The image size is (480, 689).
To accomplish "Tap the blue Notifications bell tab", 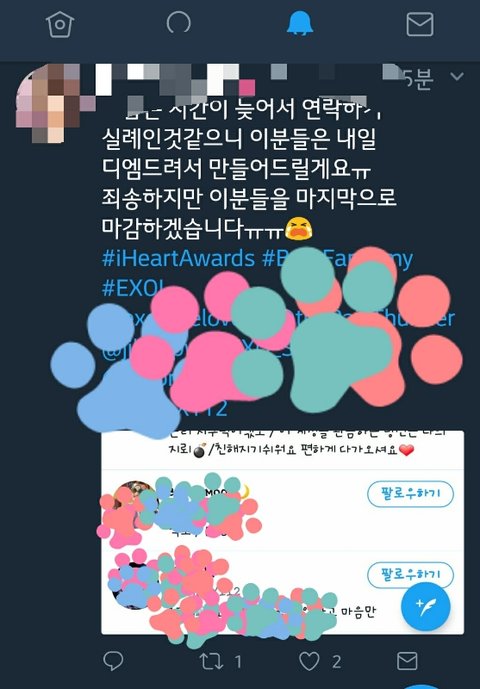I will tap(300, 24).
